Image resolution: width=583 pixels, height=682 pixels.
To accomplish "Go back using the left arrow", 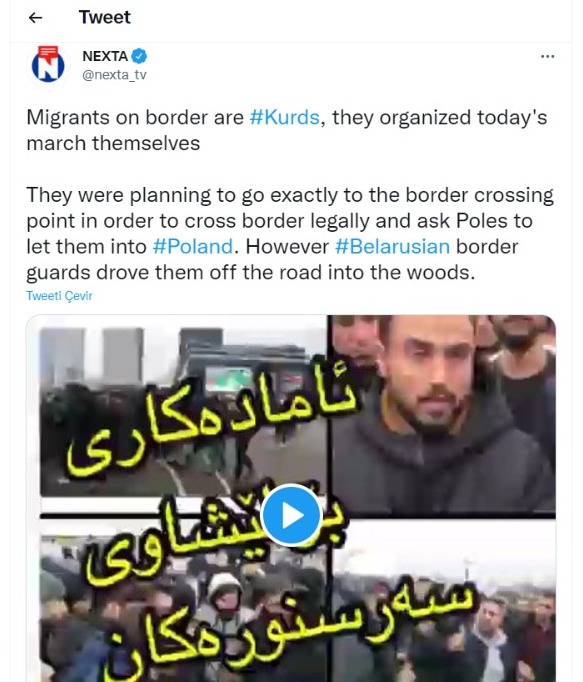I will [x=35, y=17].
